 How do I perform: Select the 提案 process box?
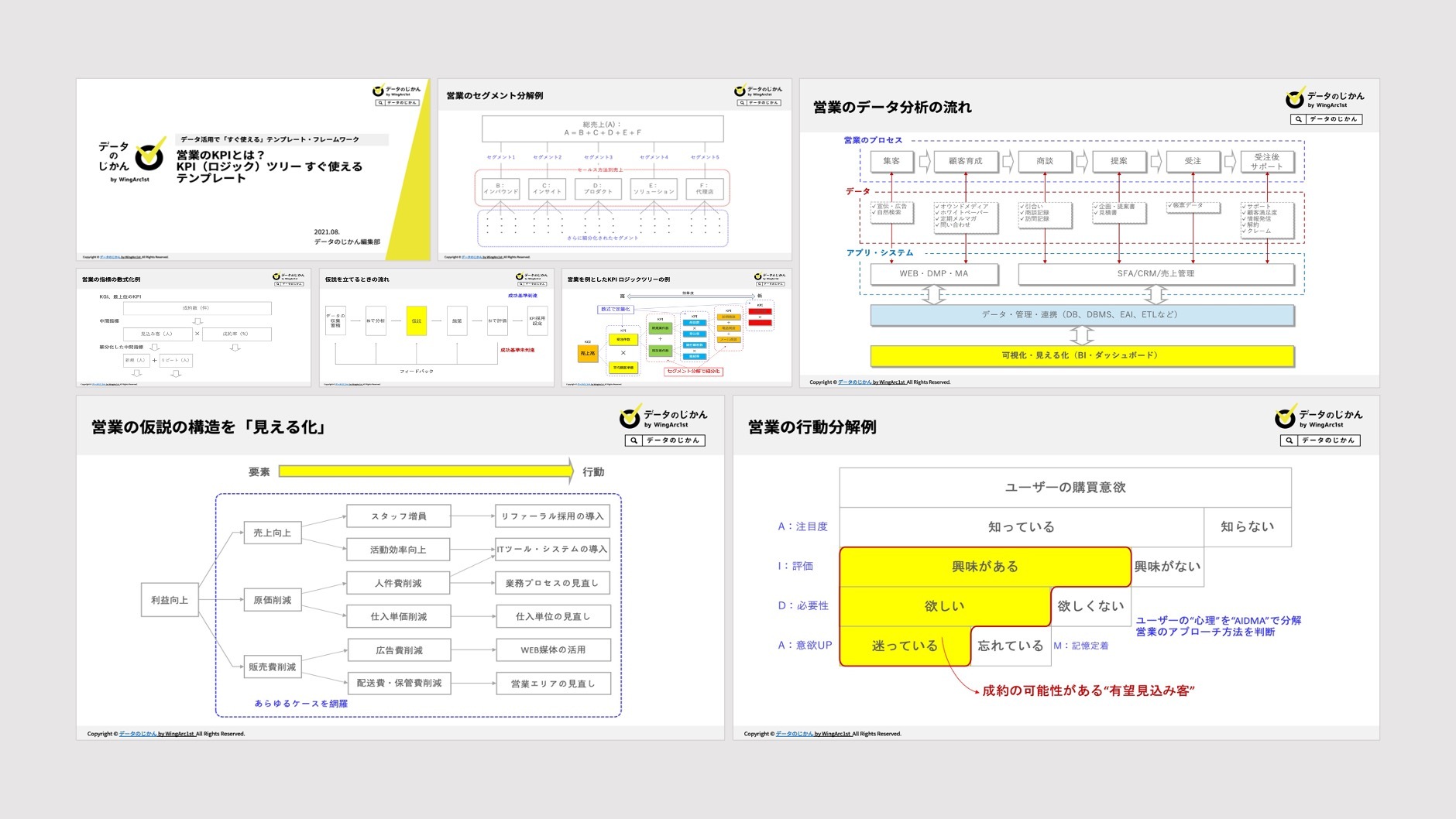tap(1118, 161)
